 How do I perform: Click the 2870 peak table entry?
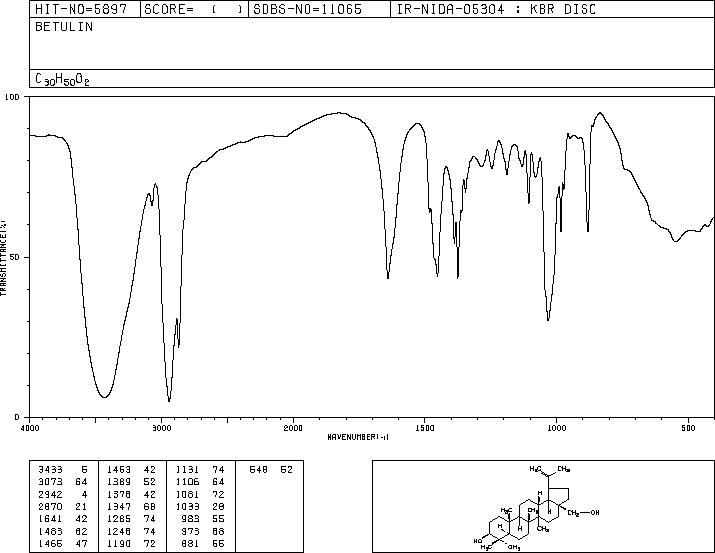point(62,506)
